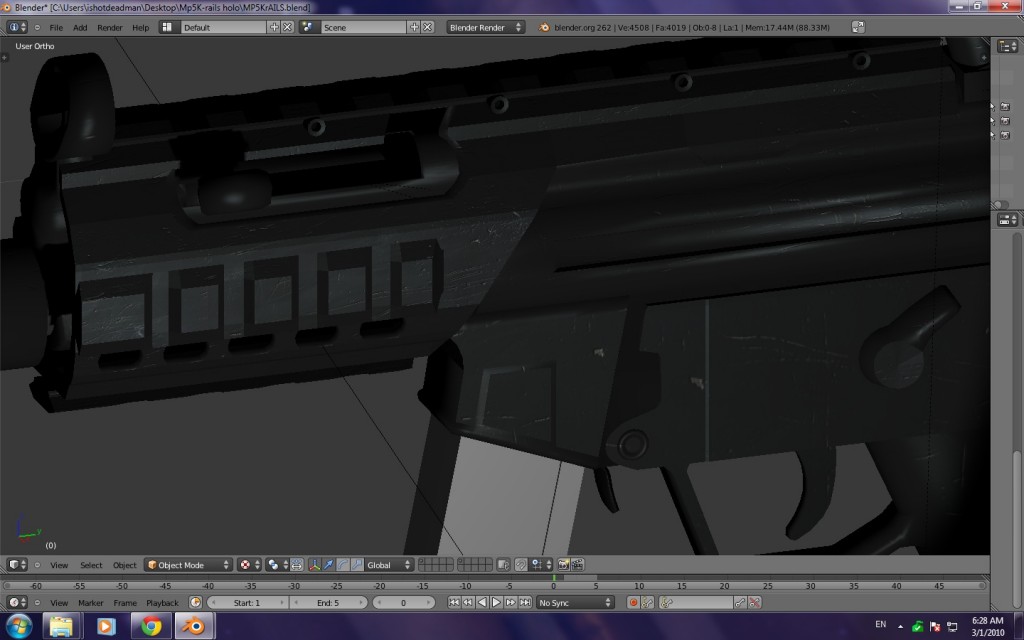Image resolution: width=1024 pixels, height=640 pixels.
Task: Select the scale manipulator icon
Action: pos(357,564)
